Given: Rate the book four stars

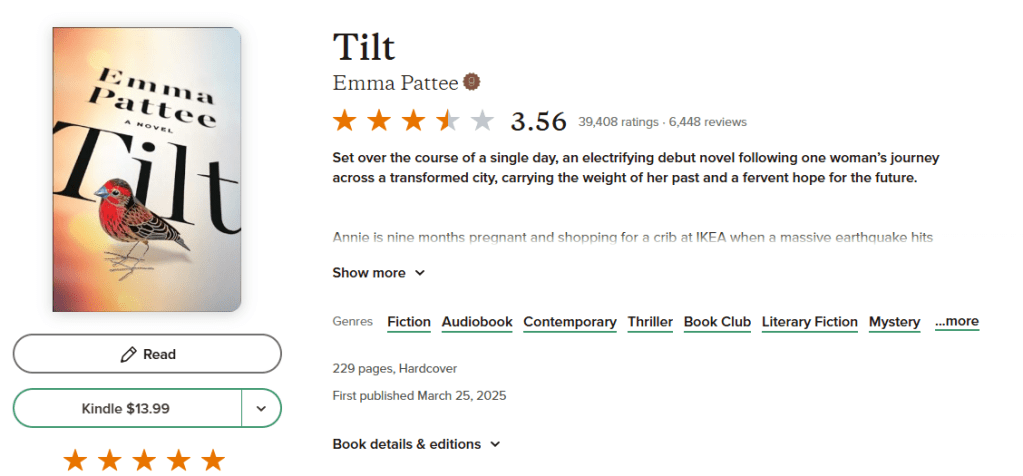Looking at the screenshot, I should [x=178, y=460].
